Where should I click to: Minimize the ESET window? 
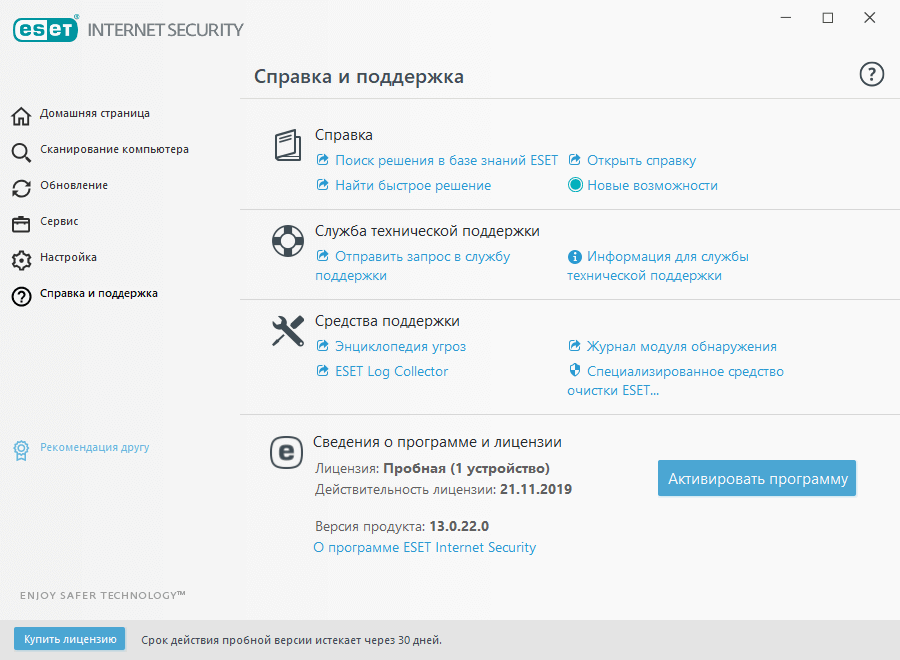pyautogui.click(x=786, y=18)
